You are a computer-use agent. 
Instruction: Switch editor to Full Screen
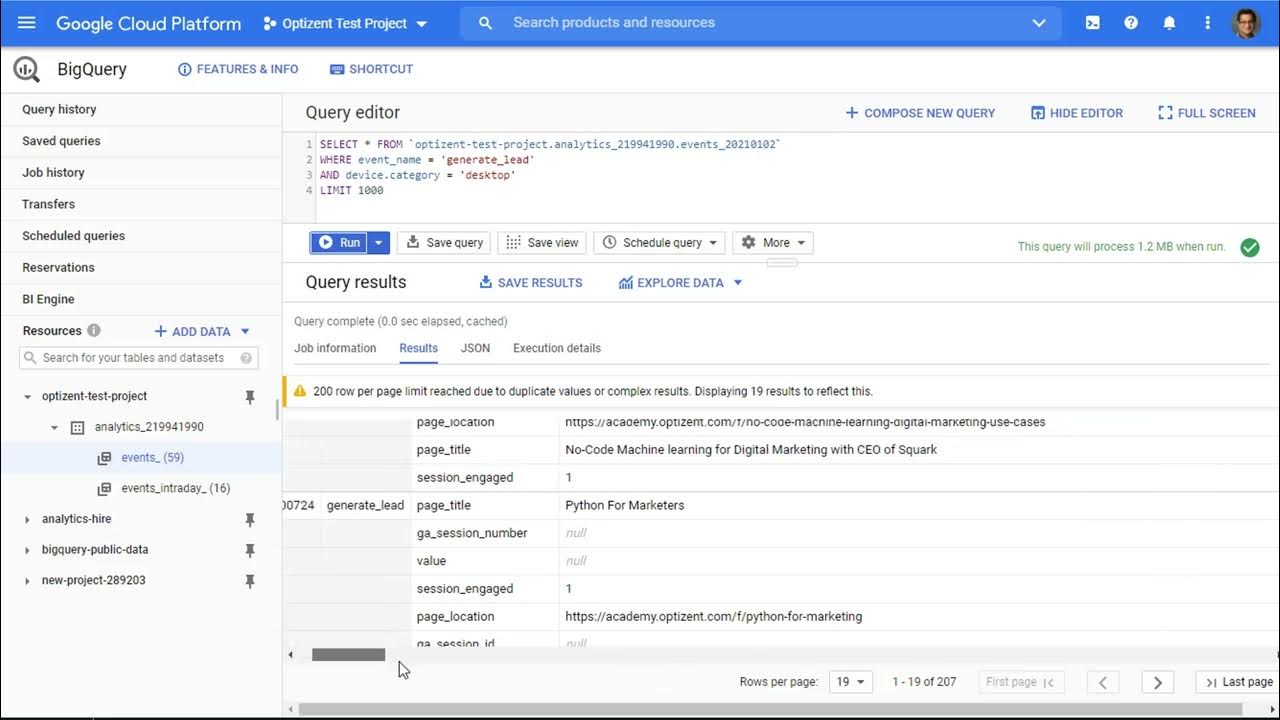[1206, 113]
